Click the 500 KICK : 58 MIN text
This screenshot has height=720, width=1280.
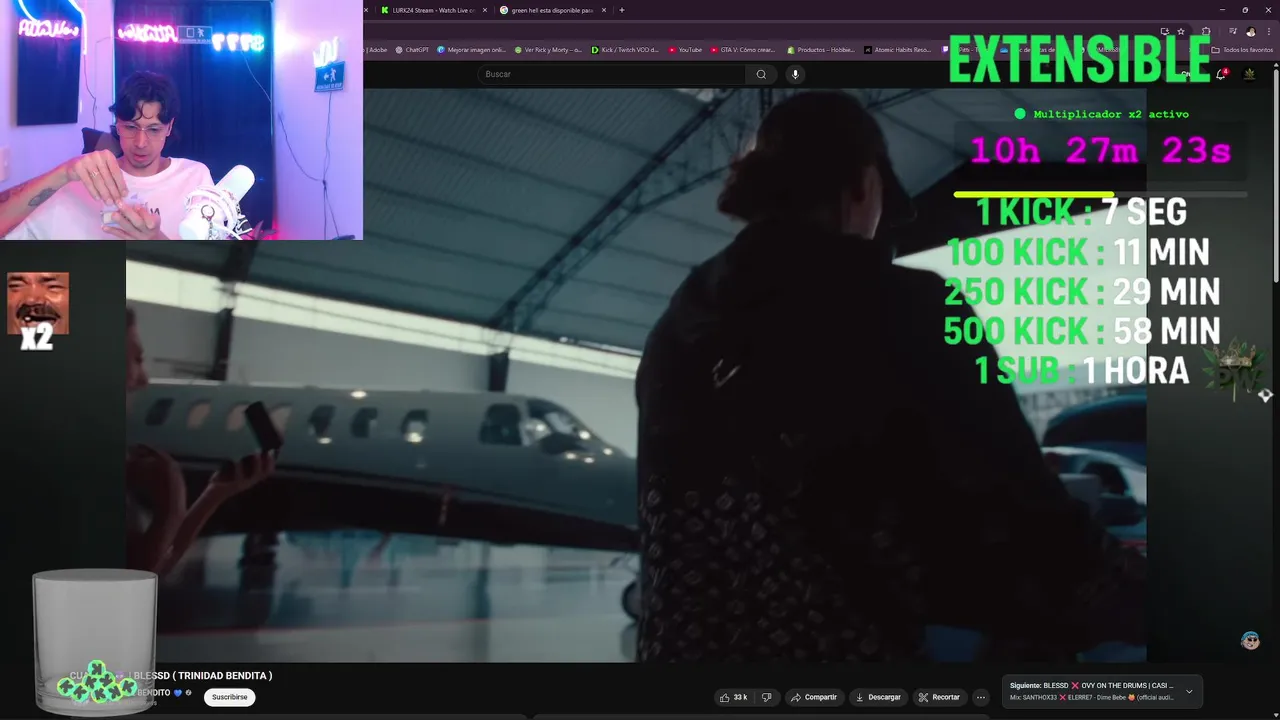(x=1082, y=331)
